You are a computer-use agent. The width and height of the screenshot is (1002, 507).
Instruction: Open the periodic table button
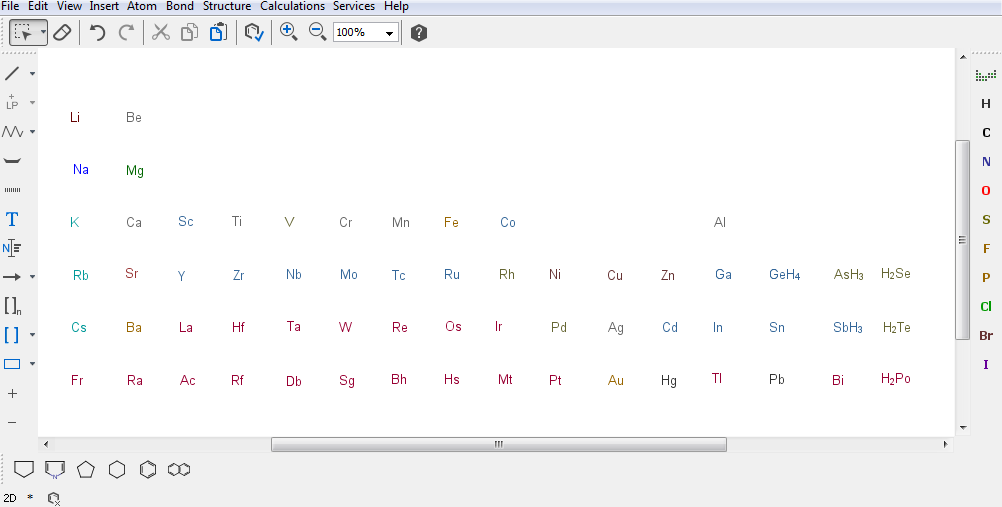tap(985, 76)
